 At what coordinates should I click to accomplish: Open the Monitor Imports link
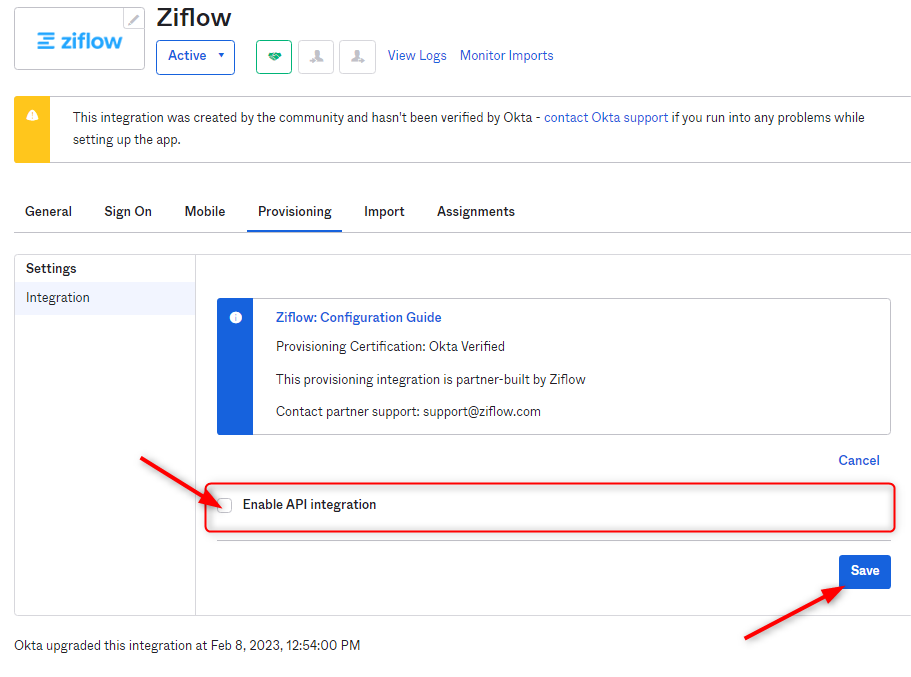507,56
